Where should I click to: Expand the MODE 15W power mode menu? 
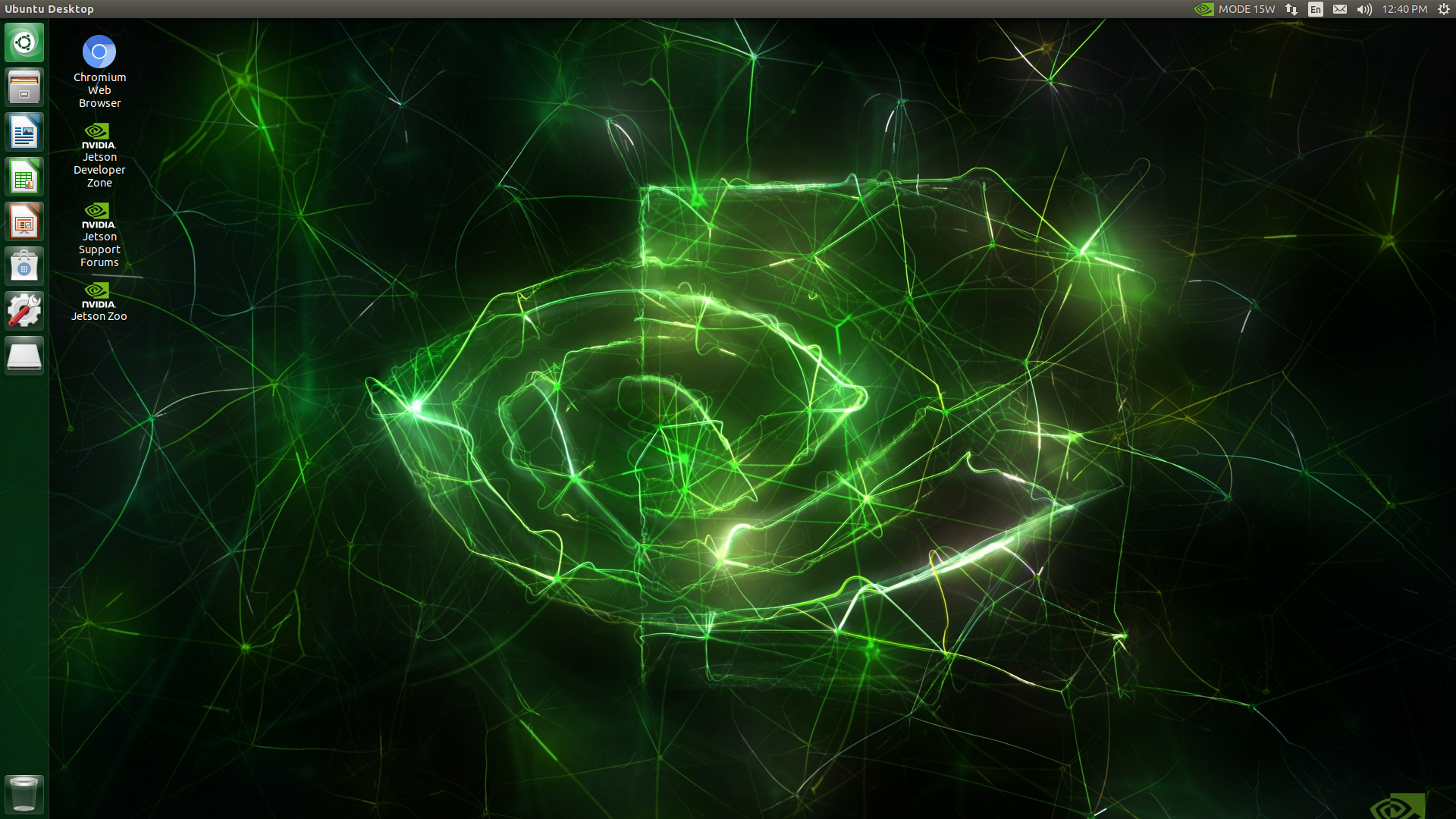[x=1235, y=9]
